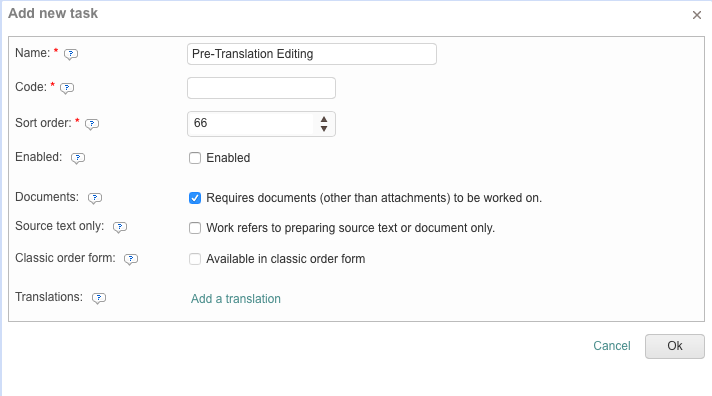
Task: Decrease Sort order with down arrow
Action: pyautogui.click(x=324, y=129)
